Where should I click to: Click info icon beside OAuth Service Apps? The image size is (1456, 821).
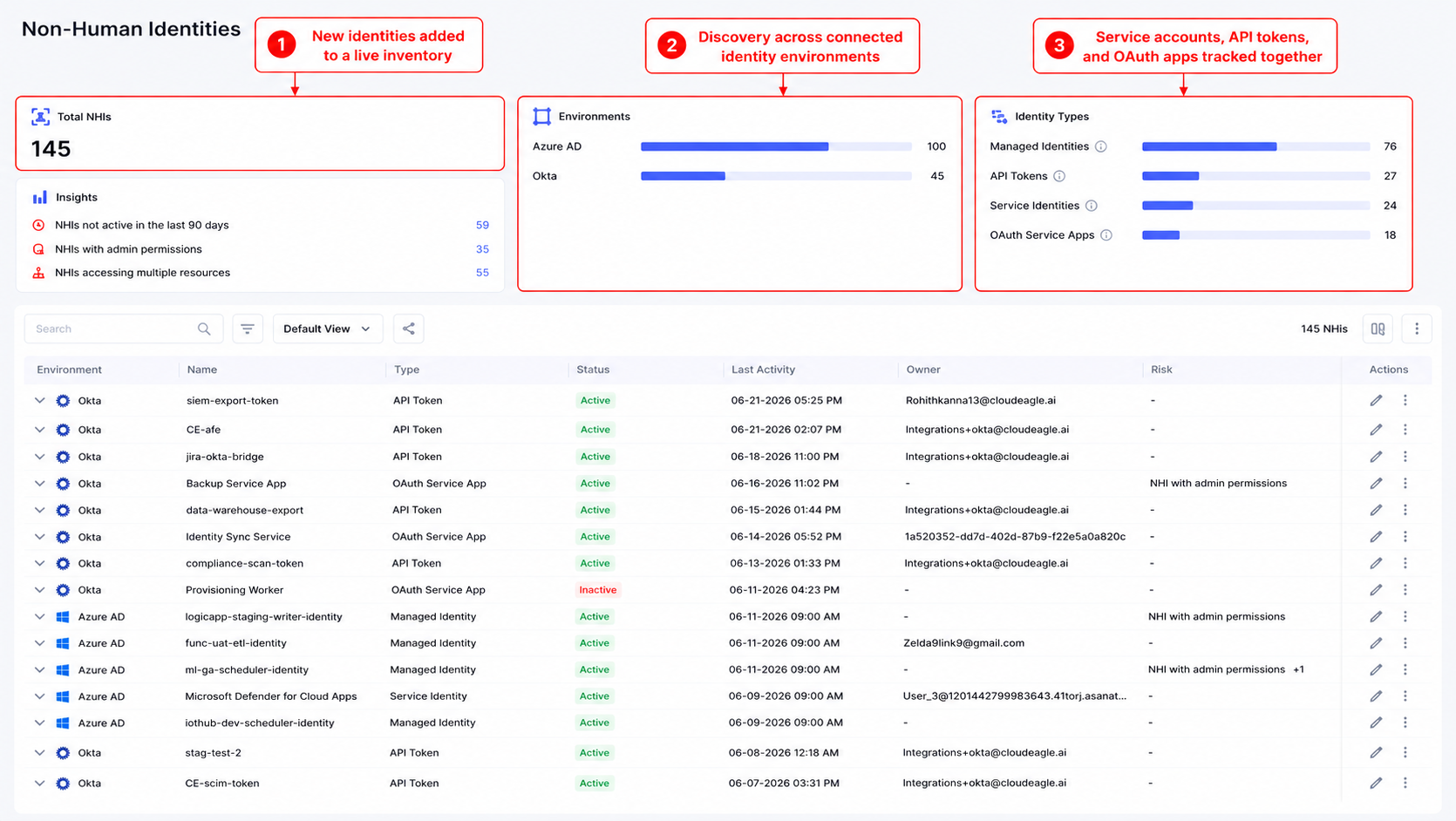1106,235
